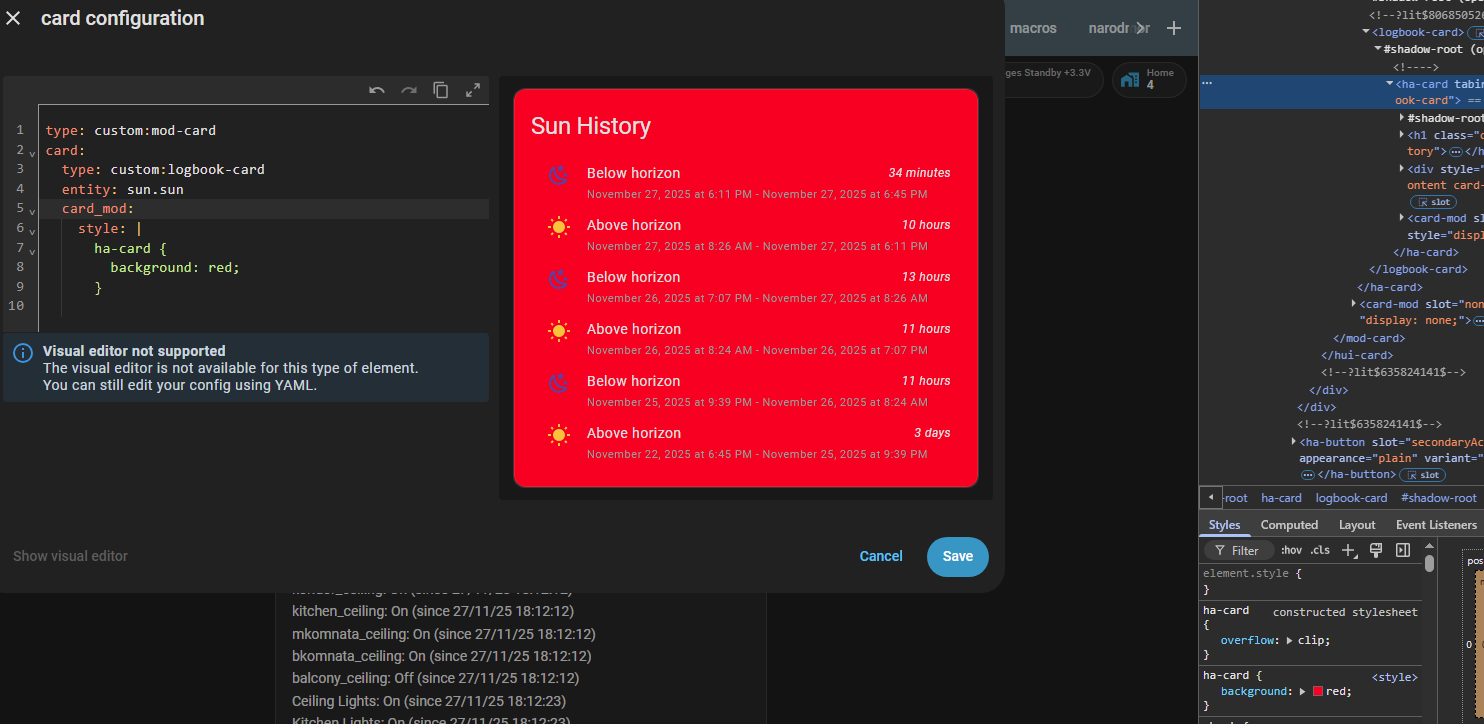
Task: Expand the overflow clip shorthand value
Action: 1289,640
